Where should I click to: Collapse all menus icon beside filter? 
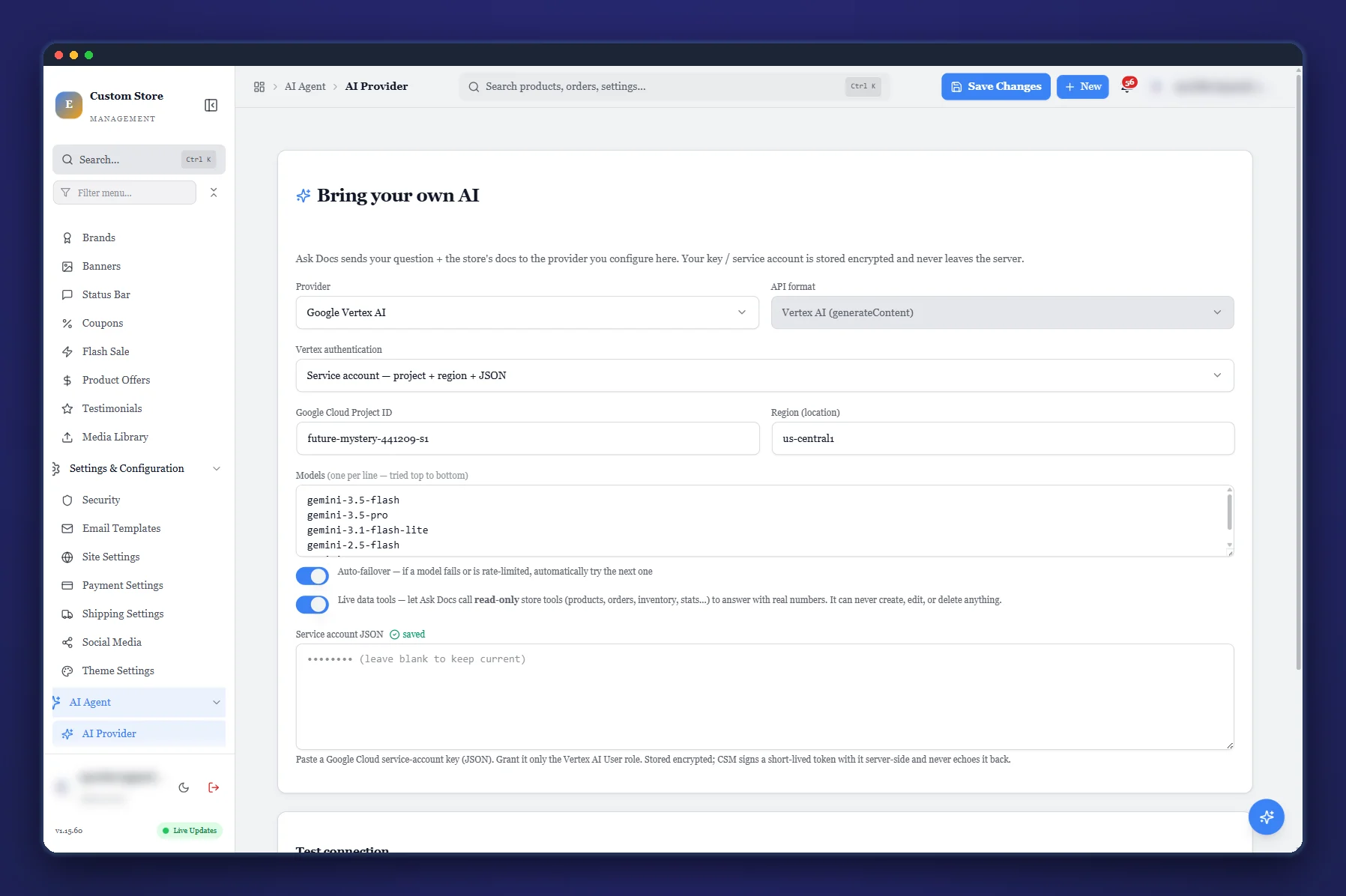pos(214,193)
